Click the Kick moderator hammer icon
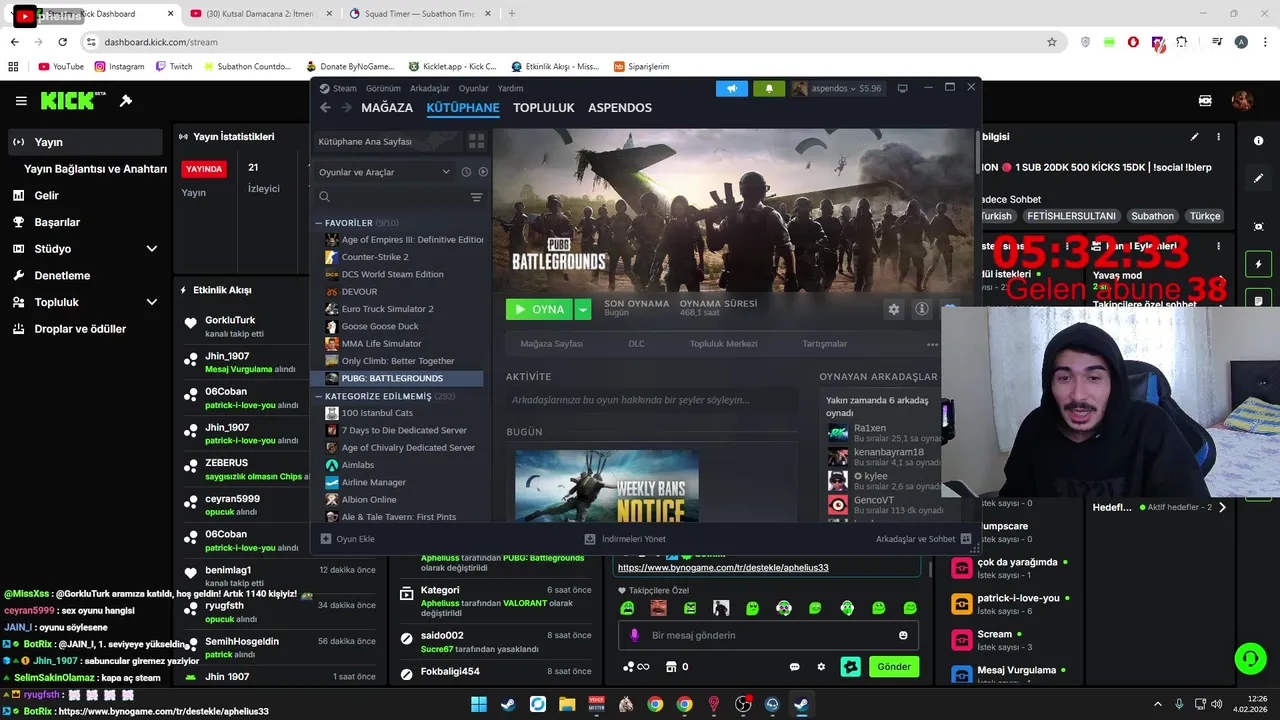Image resolution: width=1280 pixels, height=720 pixels. coord(126,101)
